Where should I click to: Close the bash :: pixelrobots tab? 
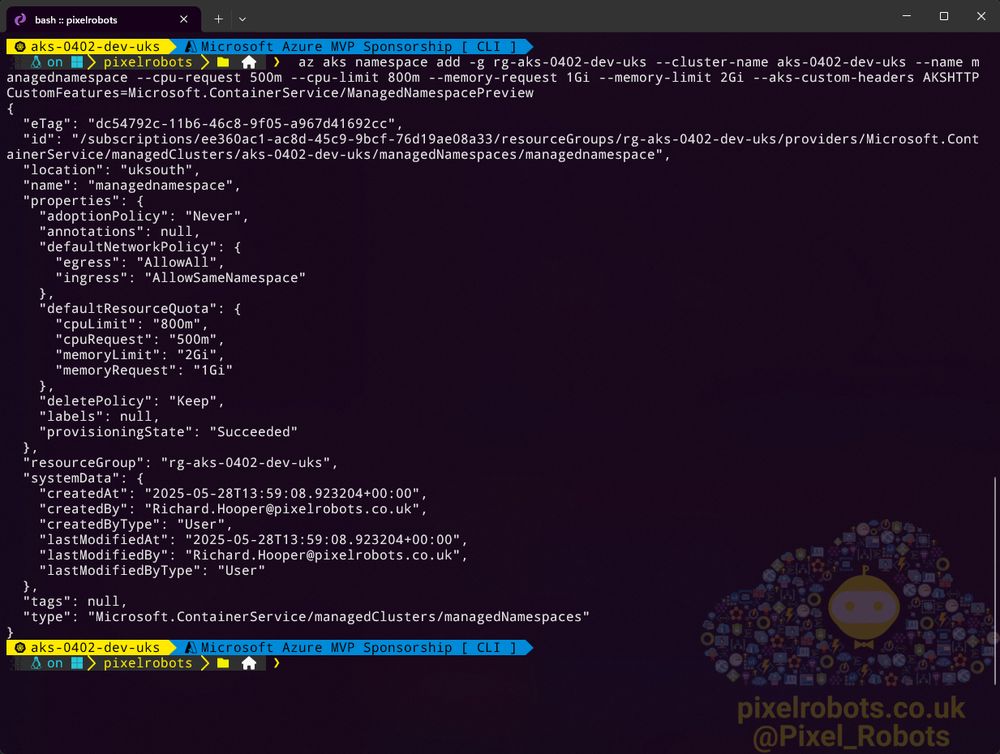184,19
